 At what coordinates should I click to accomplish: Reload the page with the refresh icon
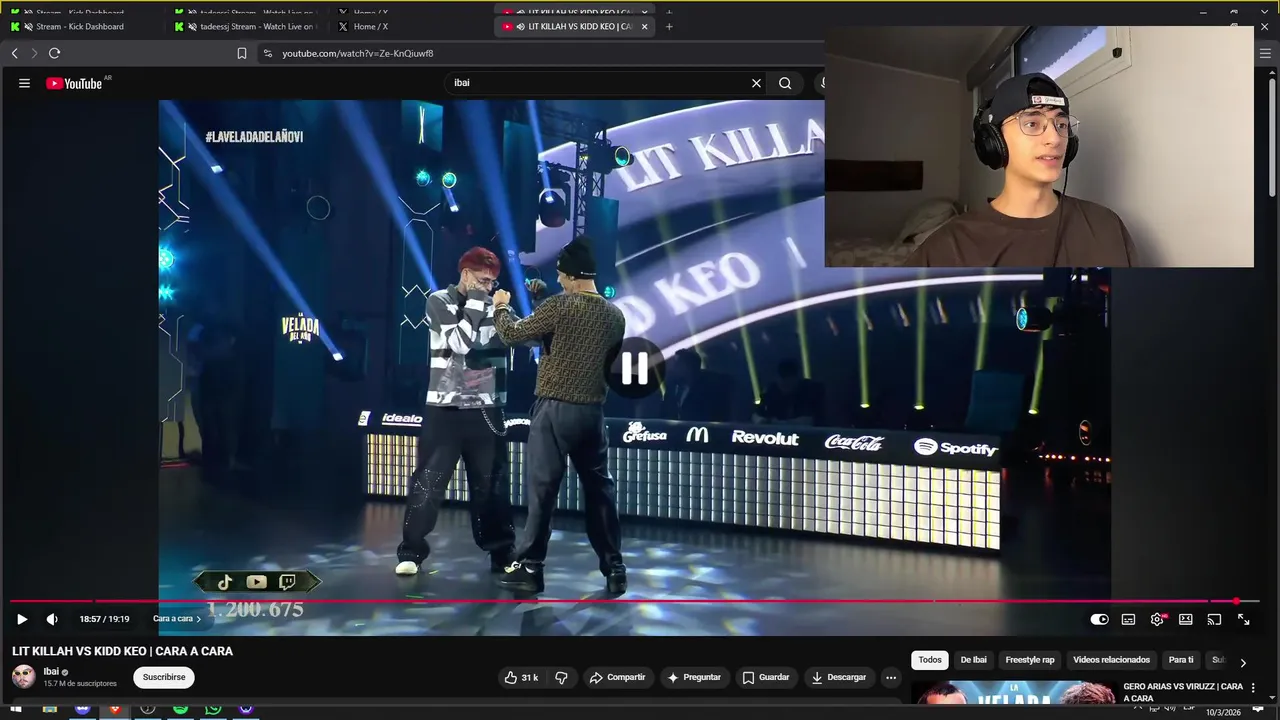click(x=54, y=53)
